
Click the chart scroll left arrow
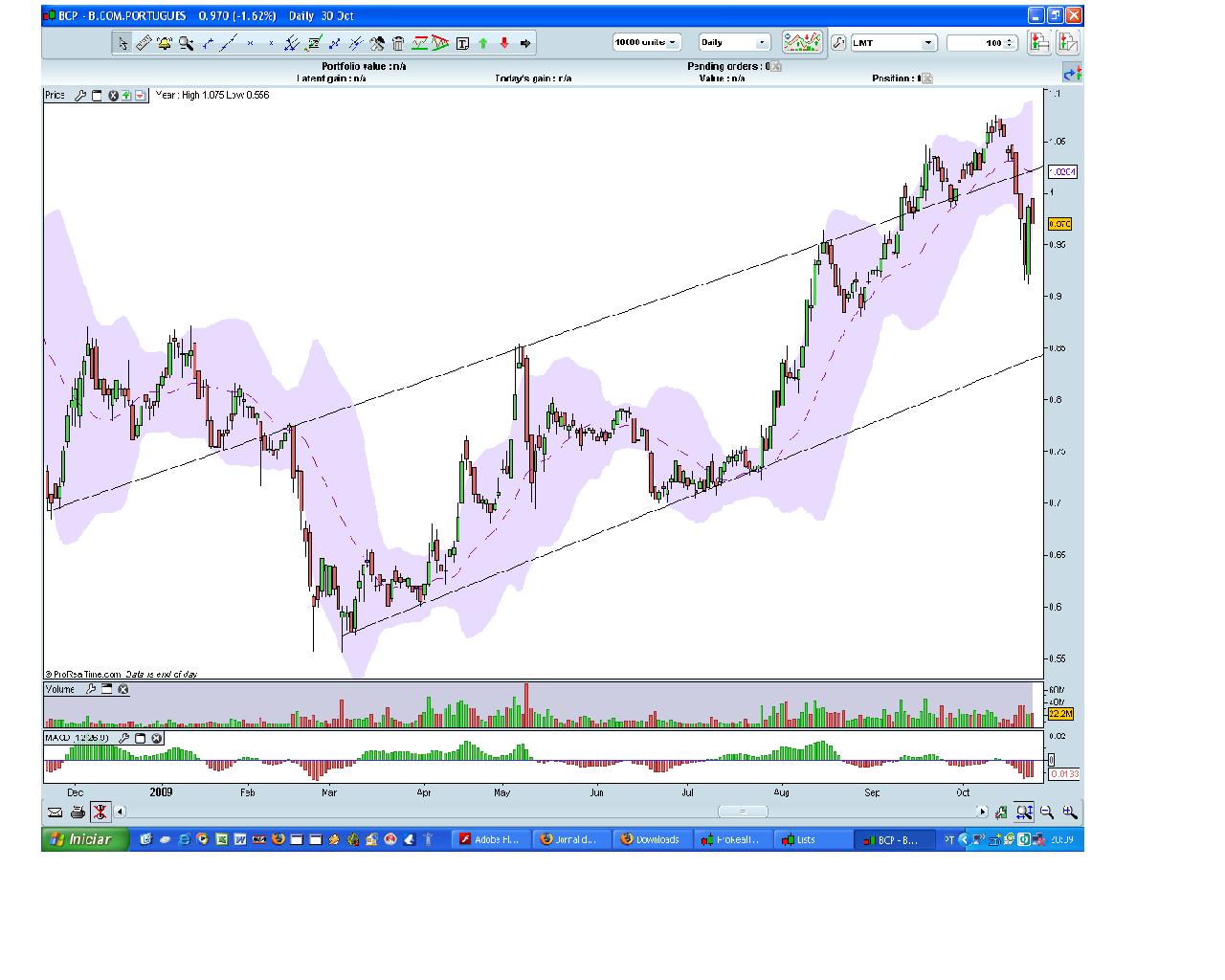pyautogui.click(x=121, y=813)
